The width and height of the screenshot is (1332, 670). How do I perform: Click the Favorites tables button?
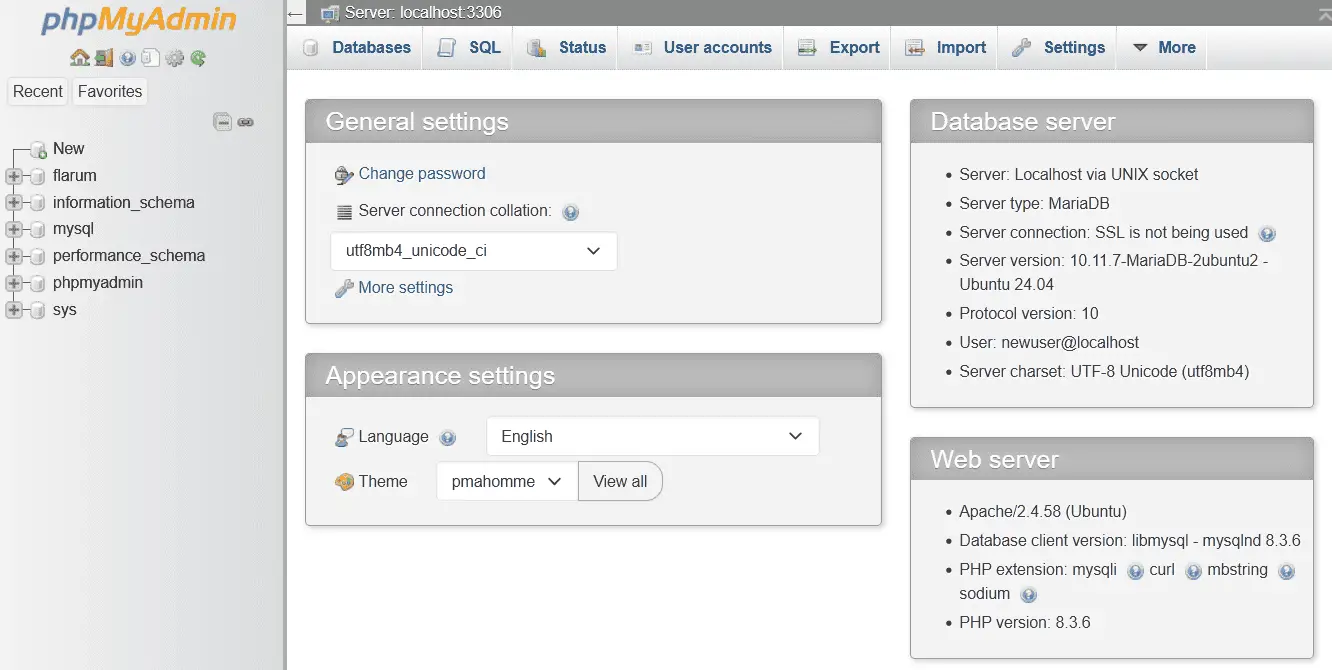tap(110, 91)
